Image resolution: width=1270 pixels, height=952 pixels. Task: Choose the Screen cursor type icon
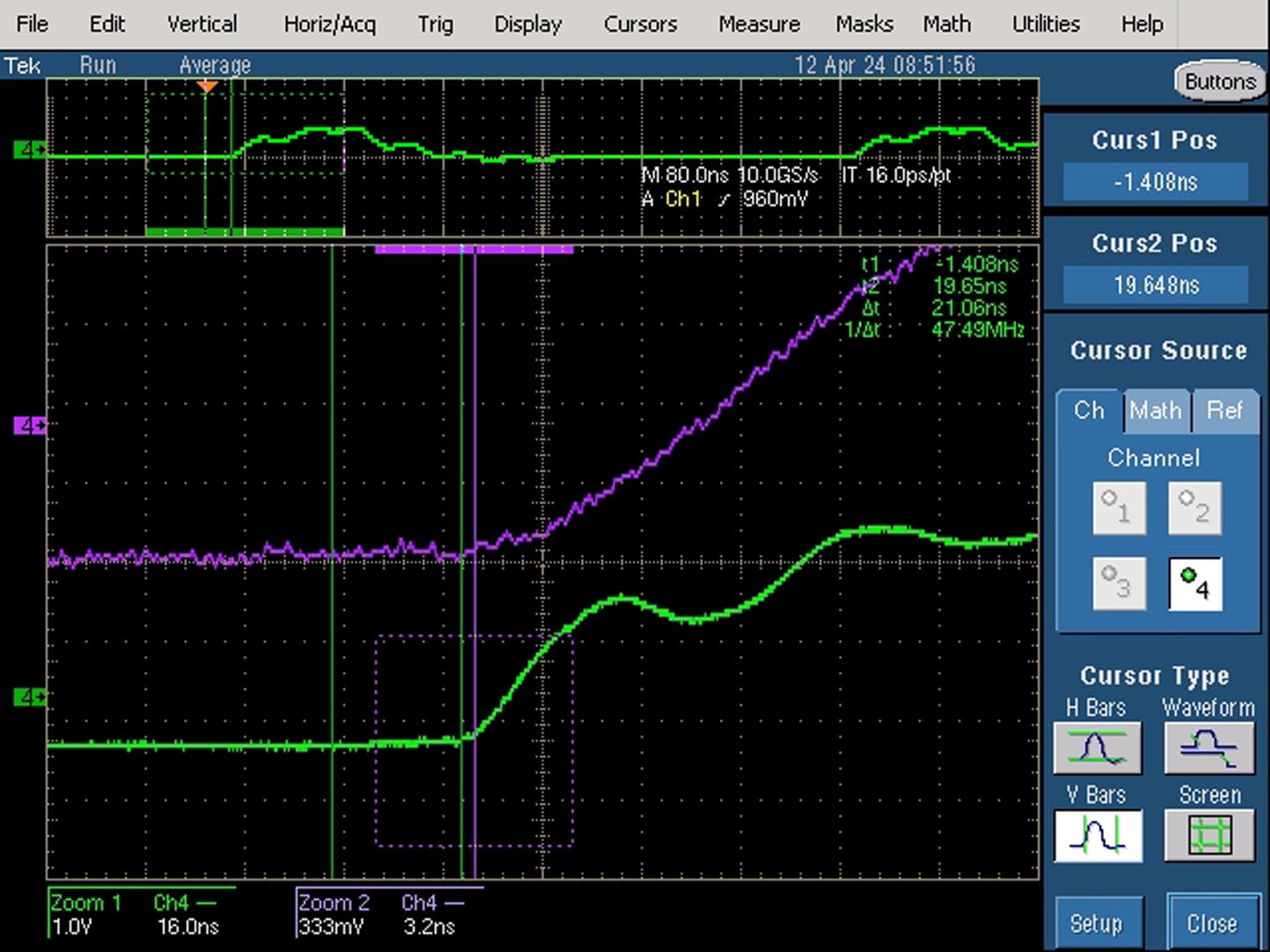[1208, 835]
